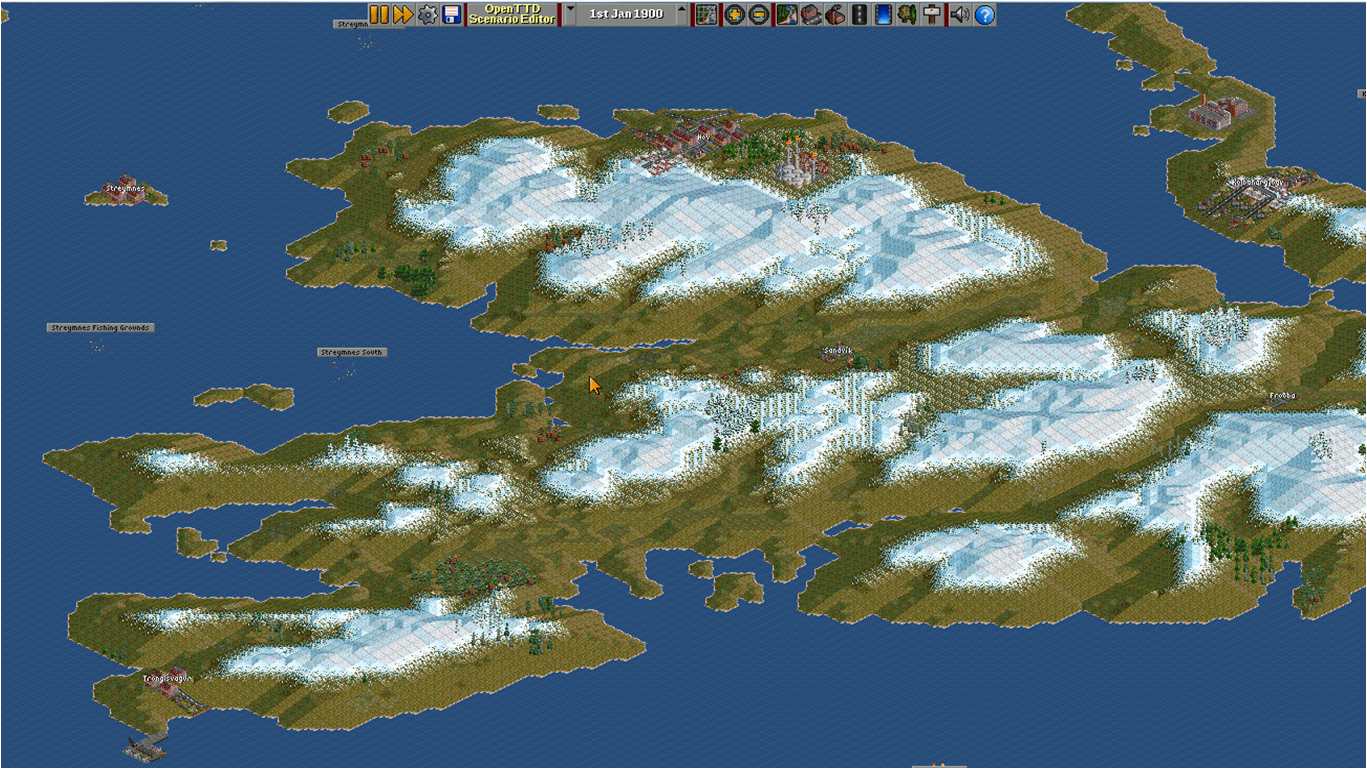The image size is (1367, 769).
Task: Open waterways construction tool
Action: tap(883, 14)
